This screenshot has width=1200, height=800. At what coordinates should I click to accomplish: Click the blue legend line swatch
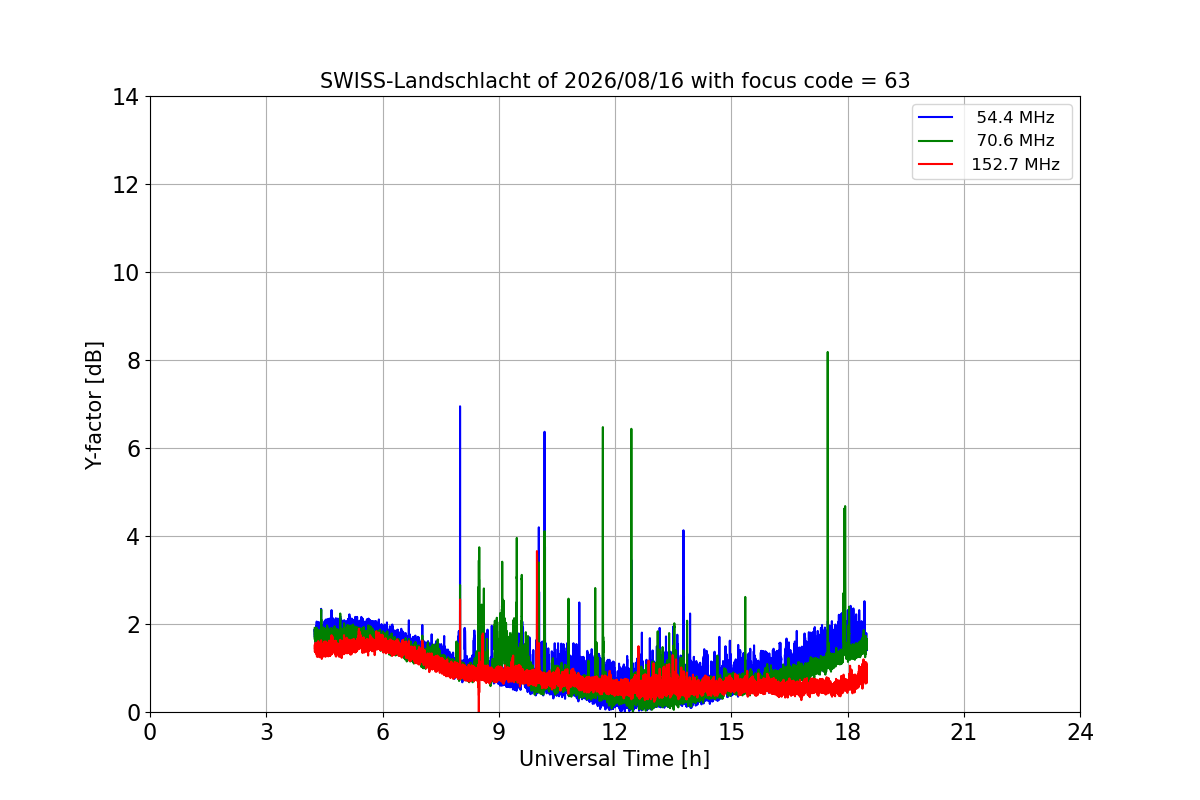tap(936, 118)
